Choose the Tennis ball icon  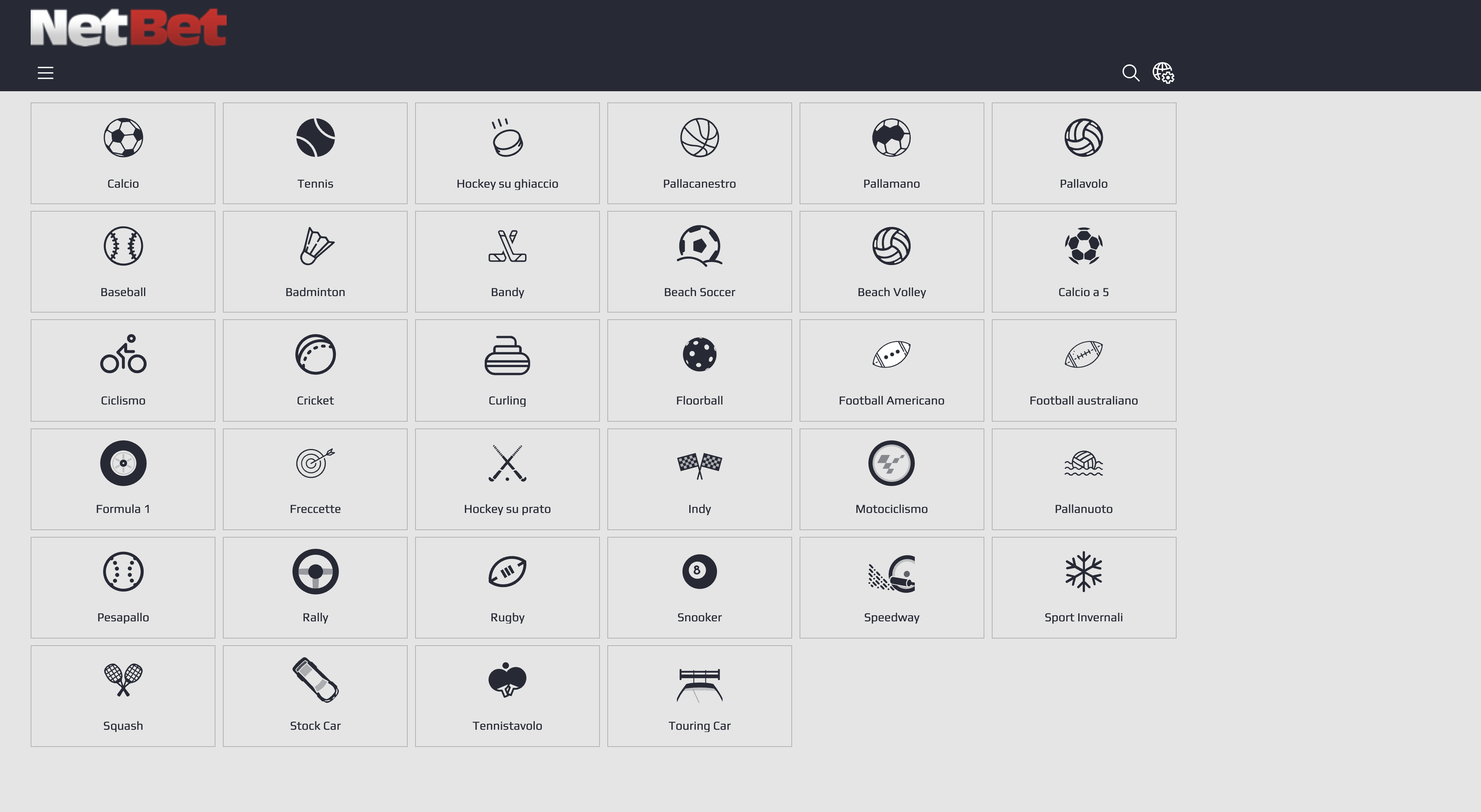(x=315, y=138)
